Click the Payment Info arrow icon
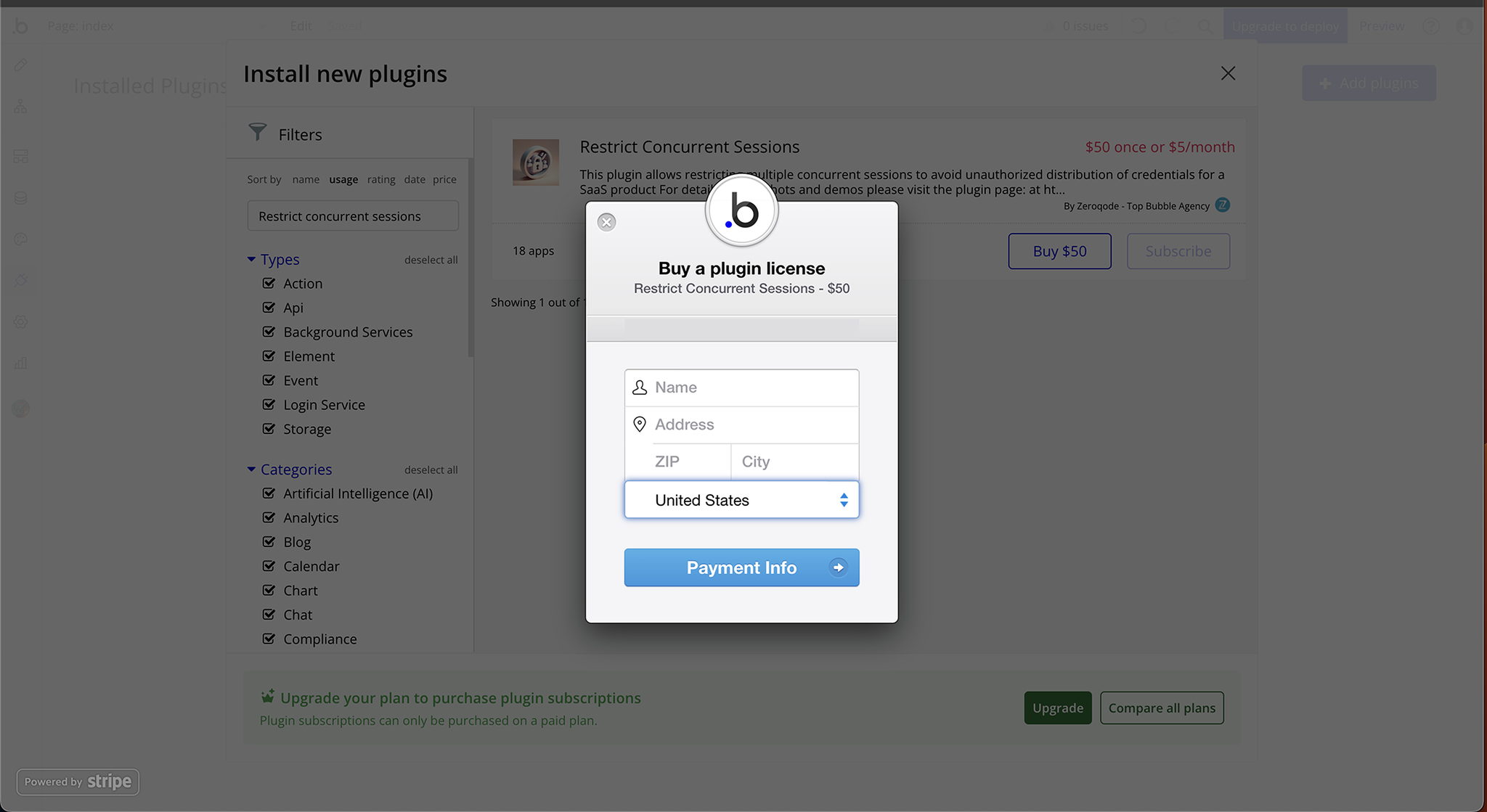Screen dimensions: 1487x812 [838, 567]
